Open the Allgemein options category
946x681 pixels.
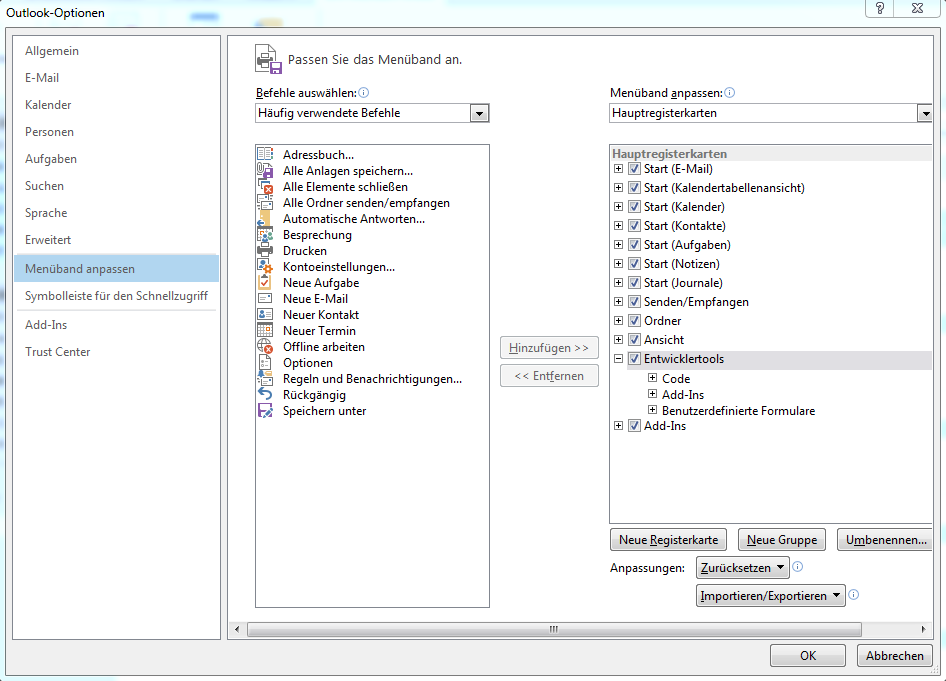click(x=116, y=51)
